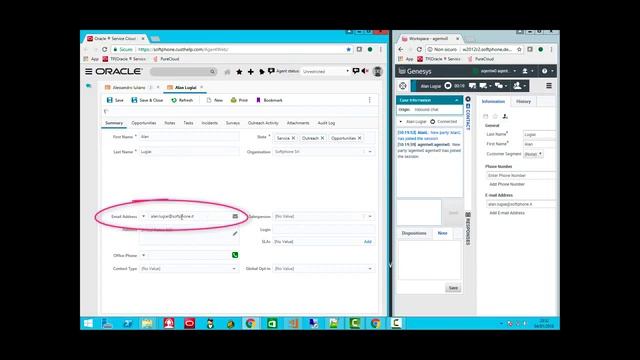Image resolution: width=640 pixels, height=360 pixels.
Task: Open favorites star in Oracle header
Action: click(x=239, y=72)
